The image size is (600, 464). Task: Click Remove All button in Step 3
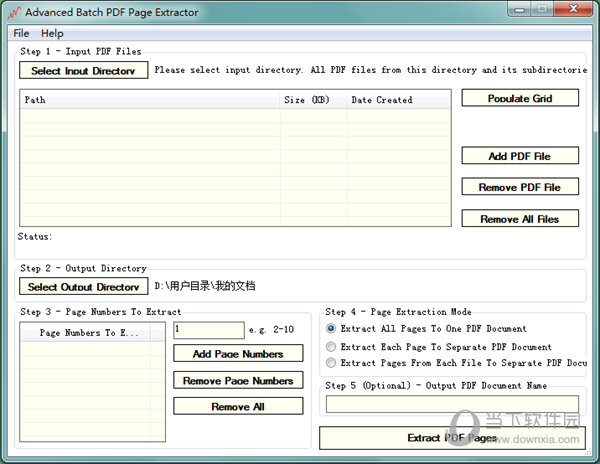[x=238, y=406]
